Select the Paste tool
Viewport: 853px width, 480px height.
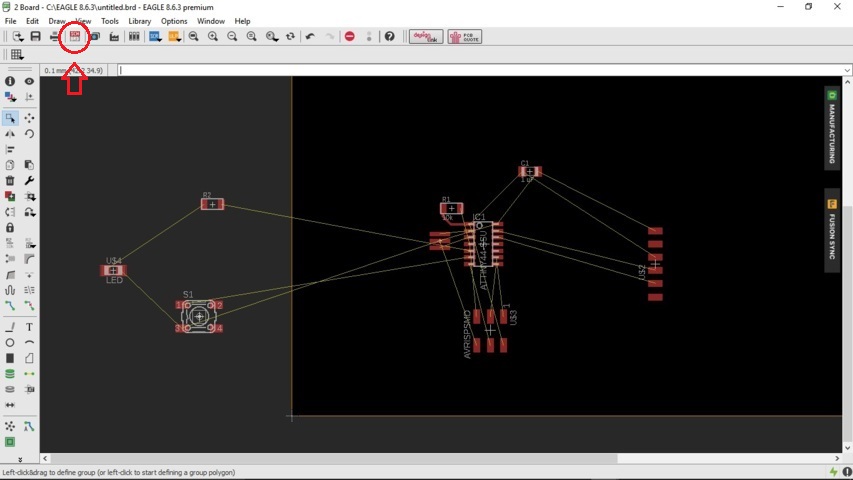point(29,165)
